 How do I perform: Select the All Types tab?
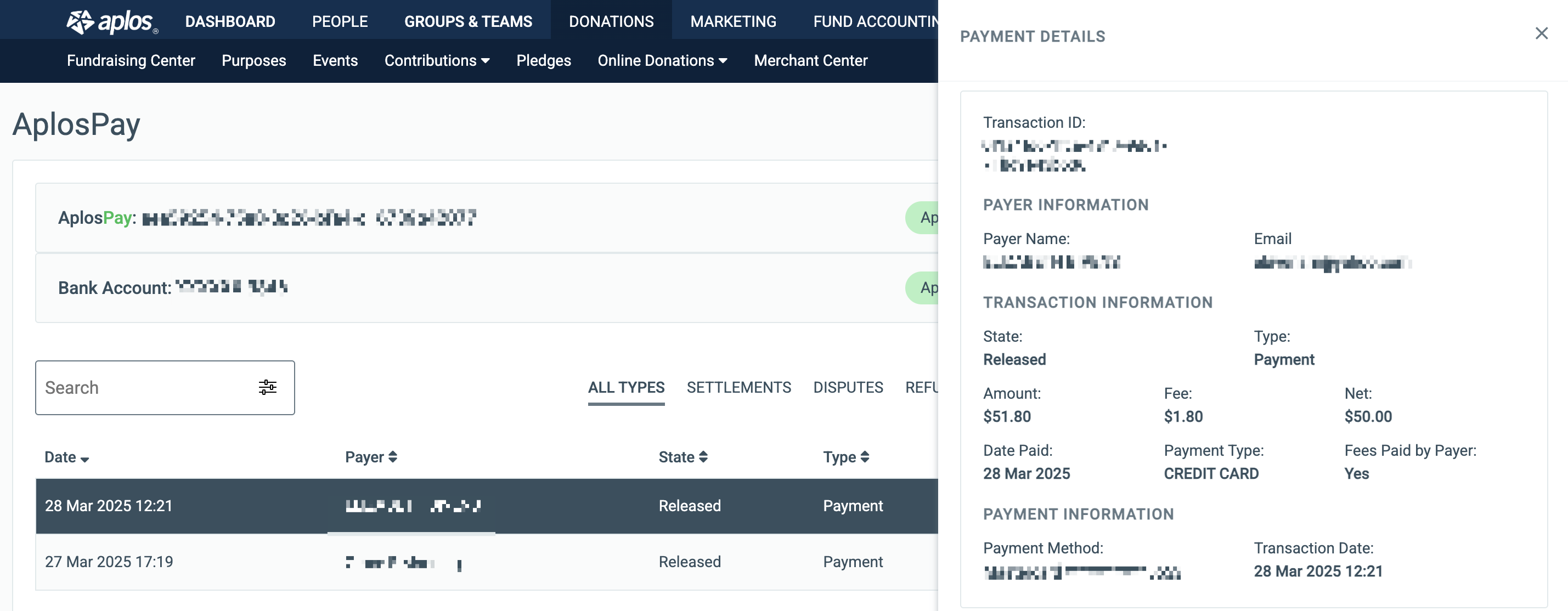point(626,387)
